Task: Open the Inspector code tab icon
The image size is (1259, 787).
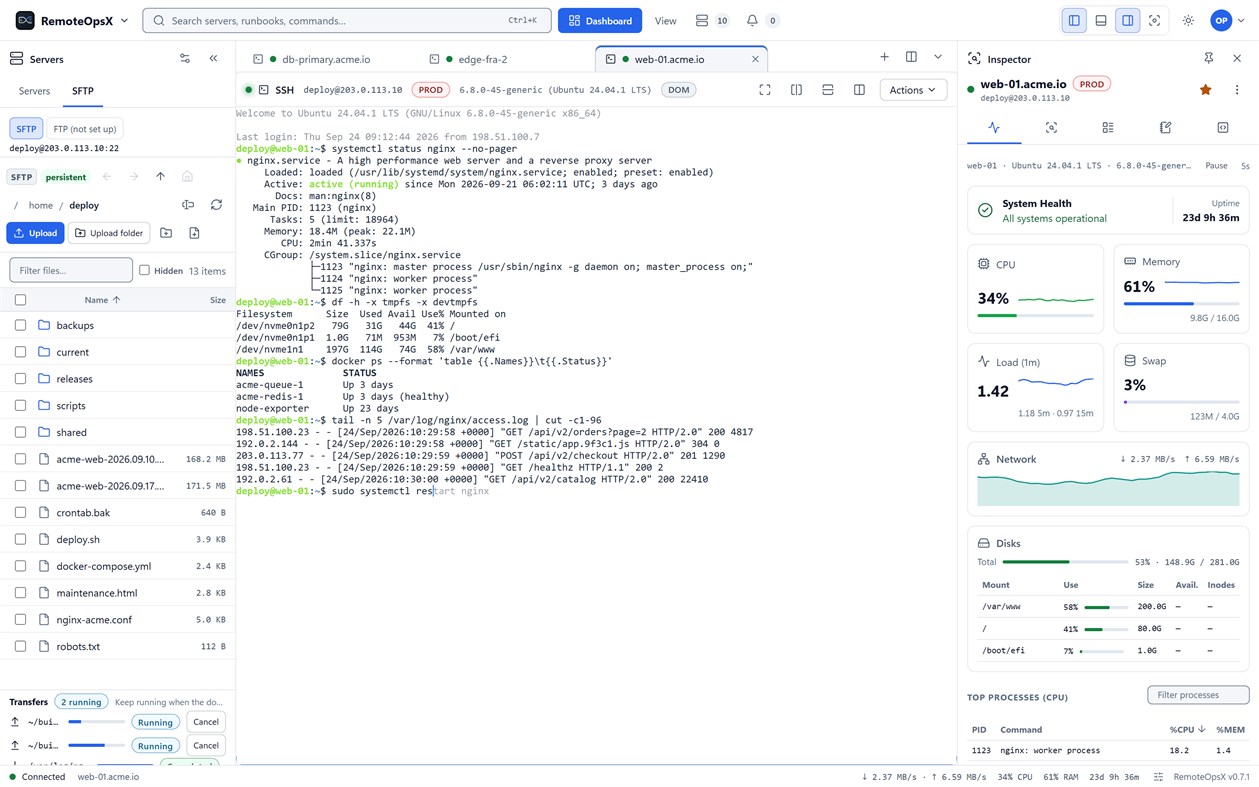Action: pos(1222,128)
